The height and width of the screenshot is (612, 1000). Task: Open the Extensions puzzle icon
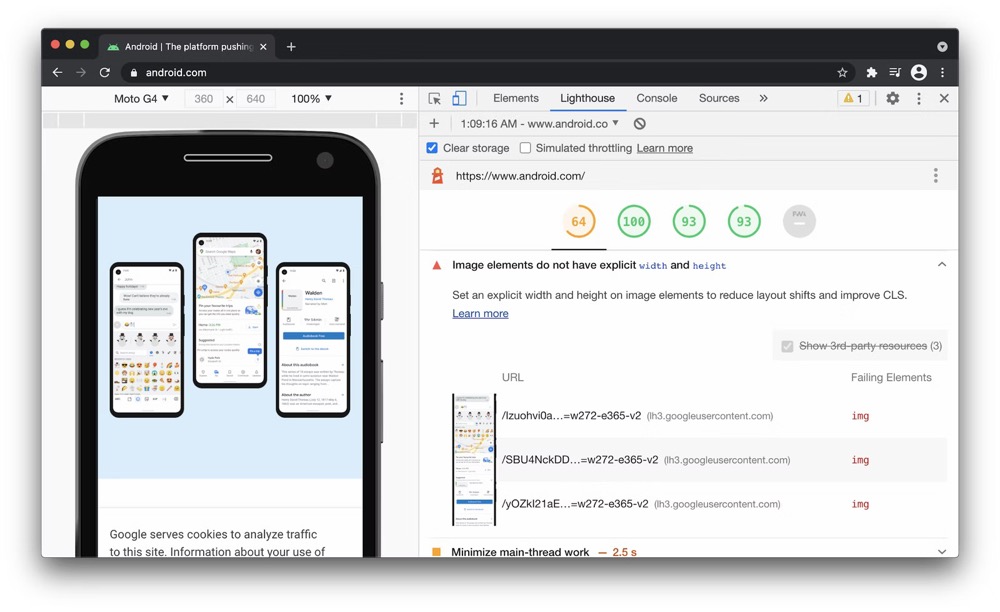(871, 73)
